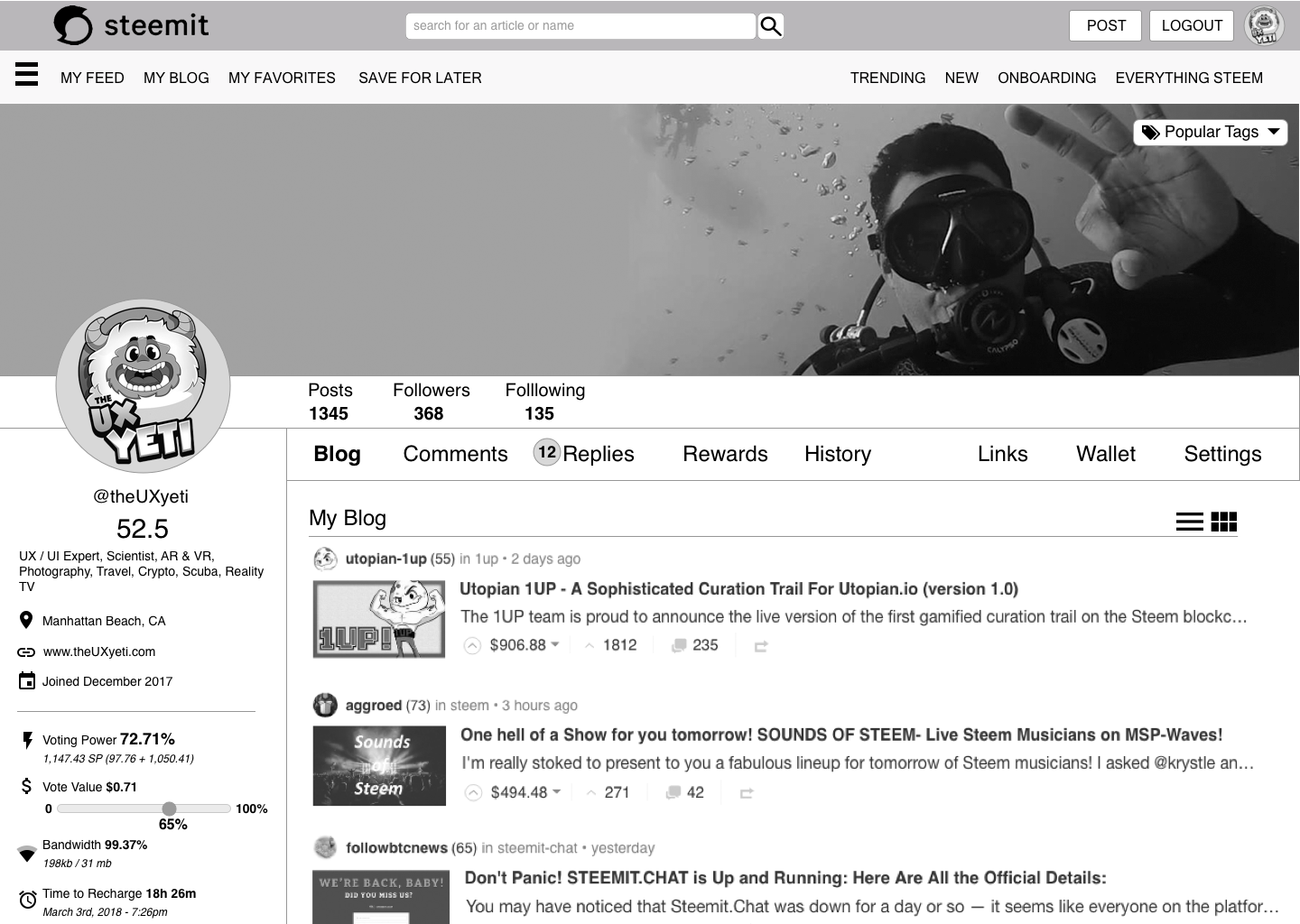Click the 12 replies notification badge
Image resolution: width=1300 pixels, height=924 pixels.
[547, 452]
